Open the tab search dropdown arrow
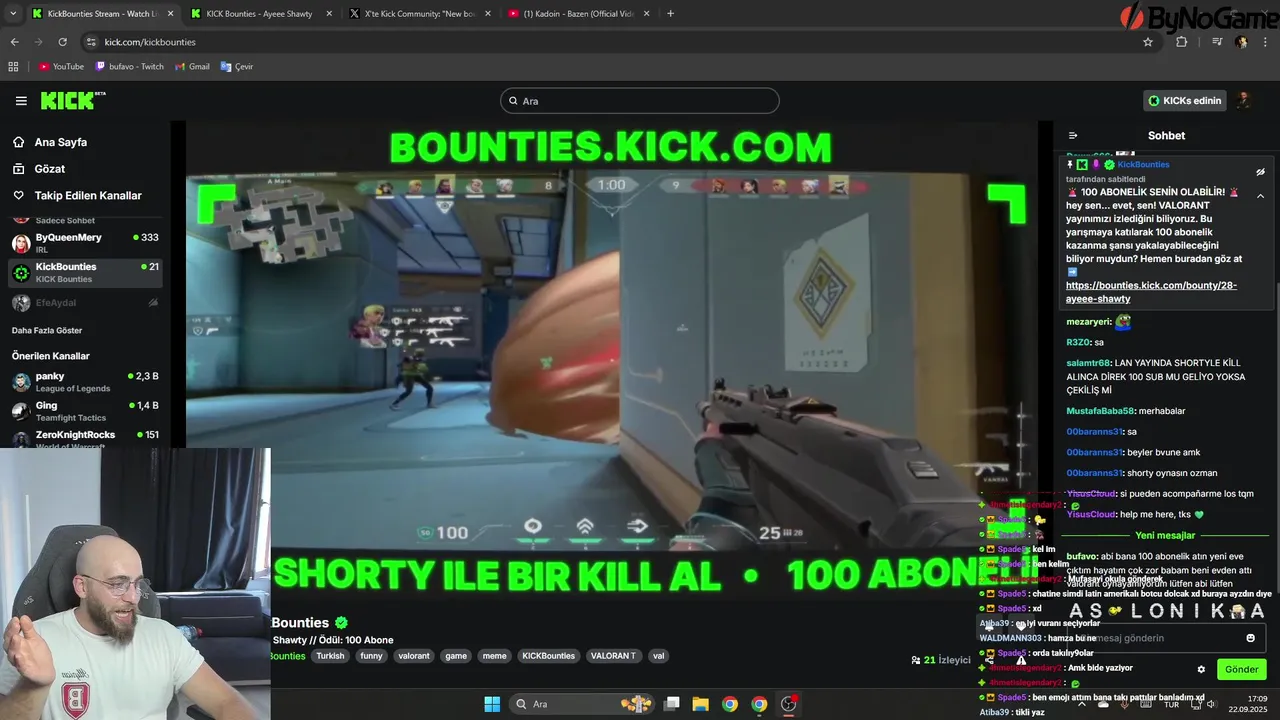This screenshot has width=1280, height=720. coord(12,14)
